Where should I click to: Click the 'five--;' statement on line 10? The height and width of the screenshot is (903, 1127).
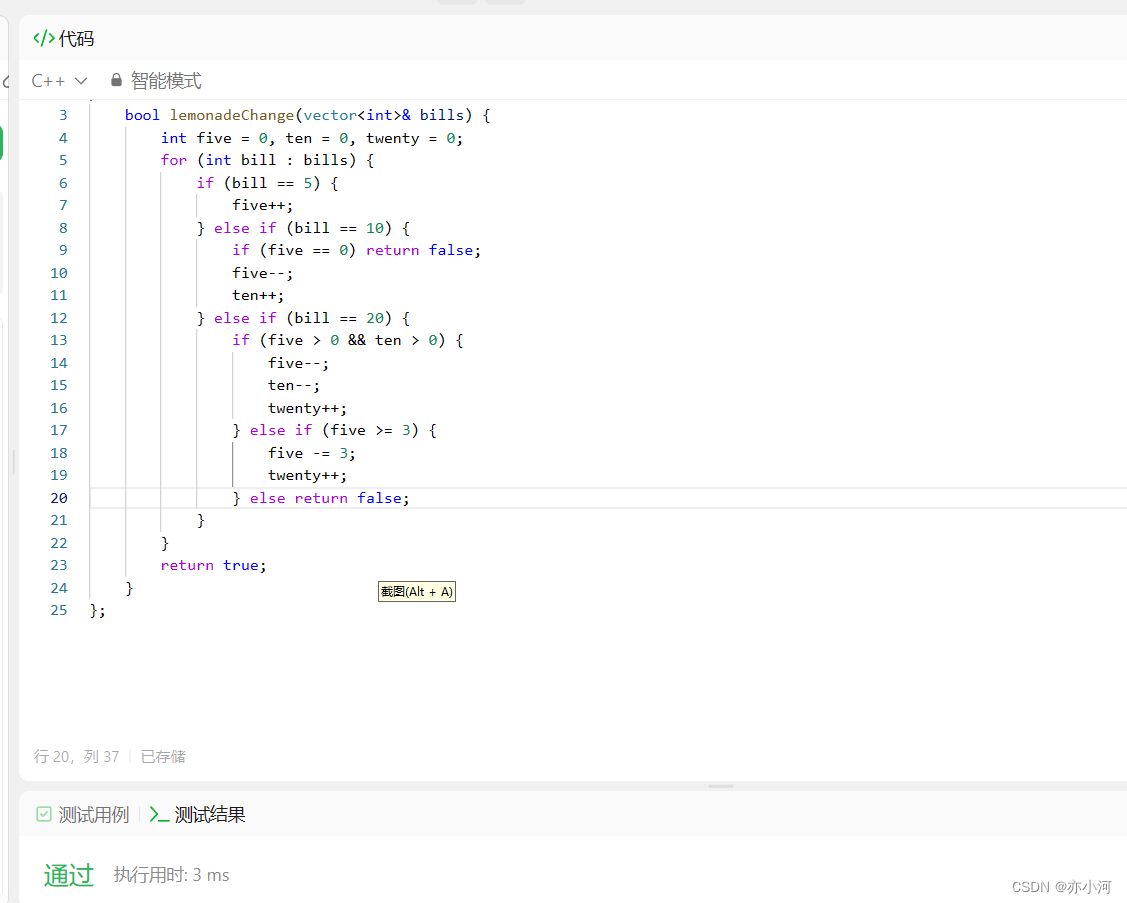pyautogui.click(x=262, y=273)
